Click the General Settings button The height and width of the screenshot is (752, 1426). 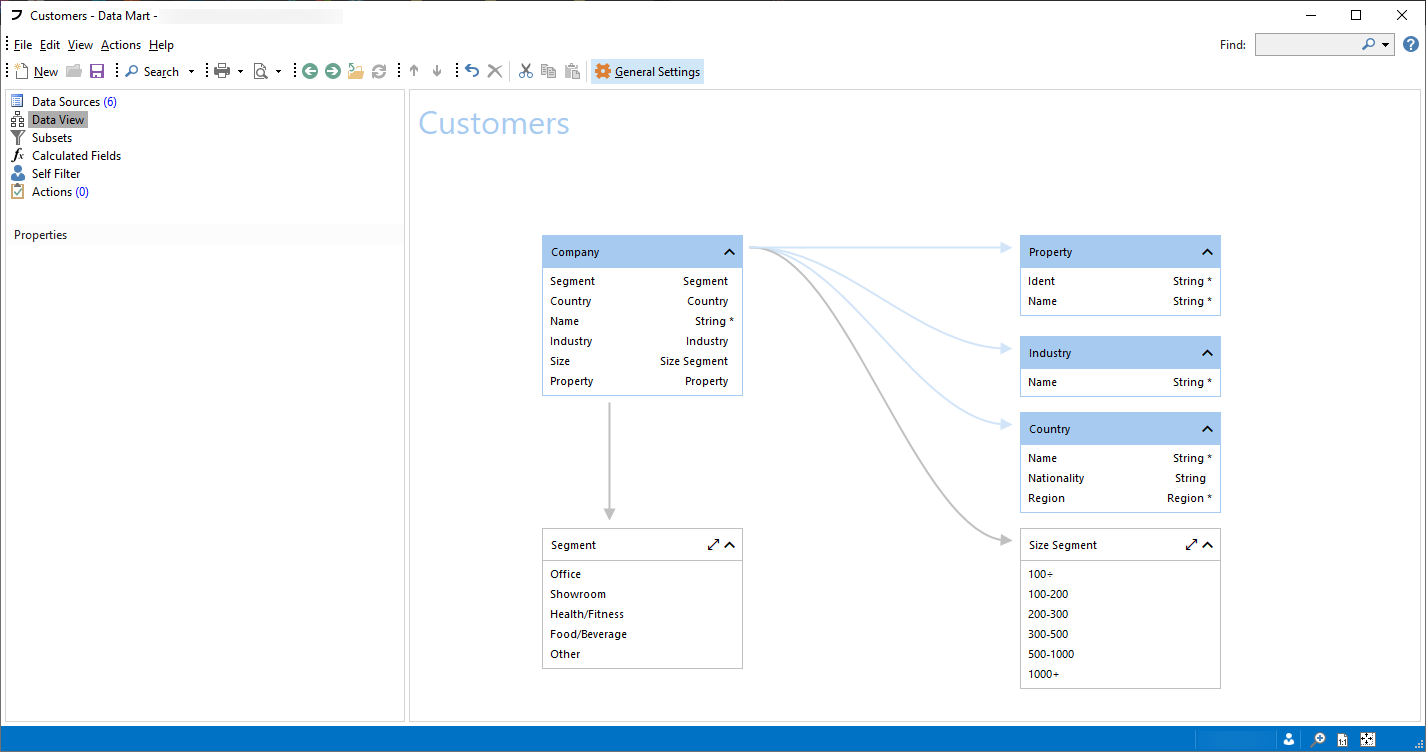click(647, 71)
